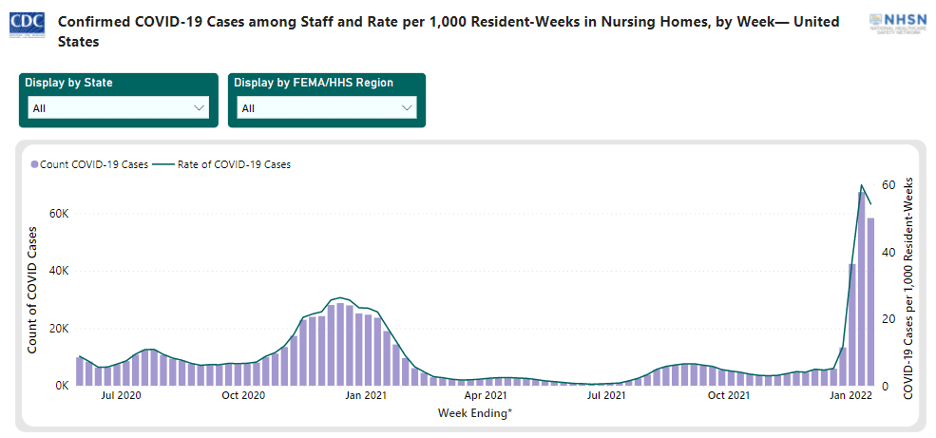The height and width of the screenshot is (438, 936).
Task: Click the purple Count COVID-19 Cases legend dot
Action: (34, 164)
